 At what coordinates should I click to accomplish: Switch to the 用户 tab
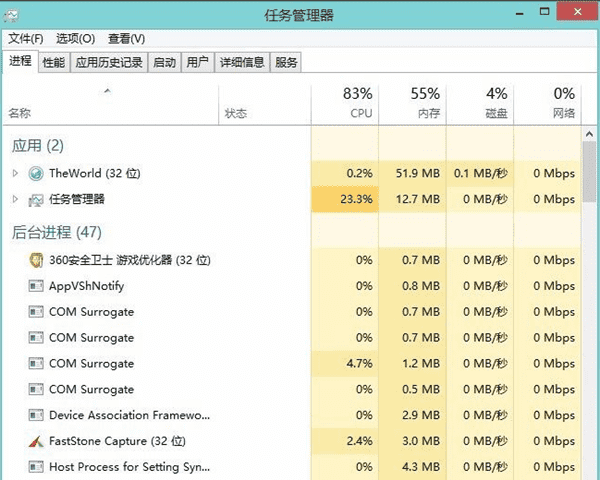tap(197, 62)
